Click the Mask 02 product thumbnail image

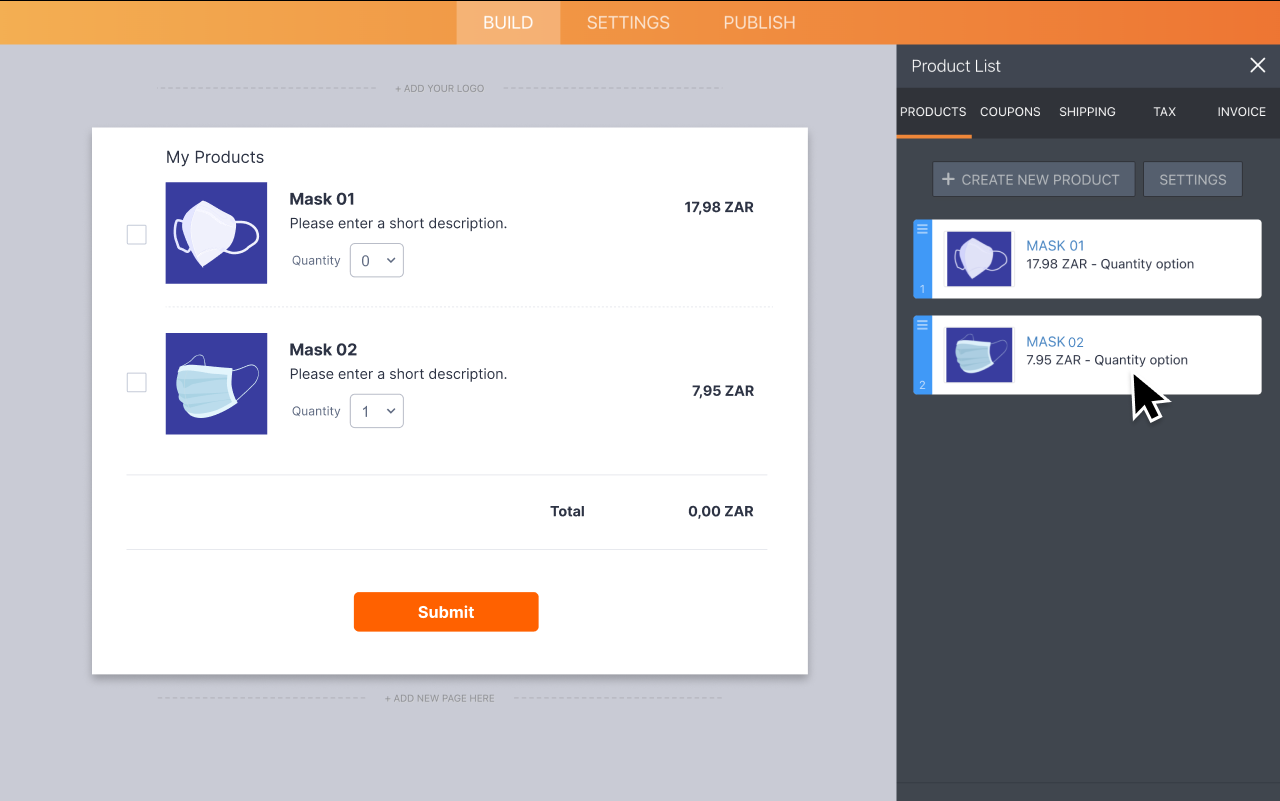[216, 383]
